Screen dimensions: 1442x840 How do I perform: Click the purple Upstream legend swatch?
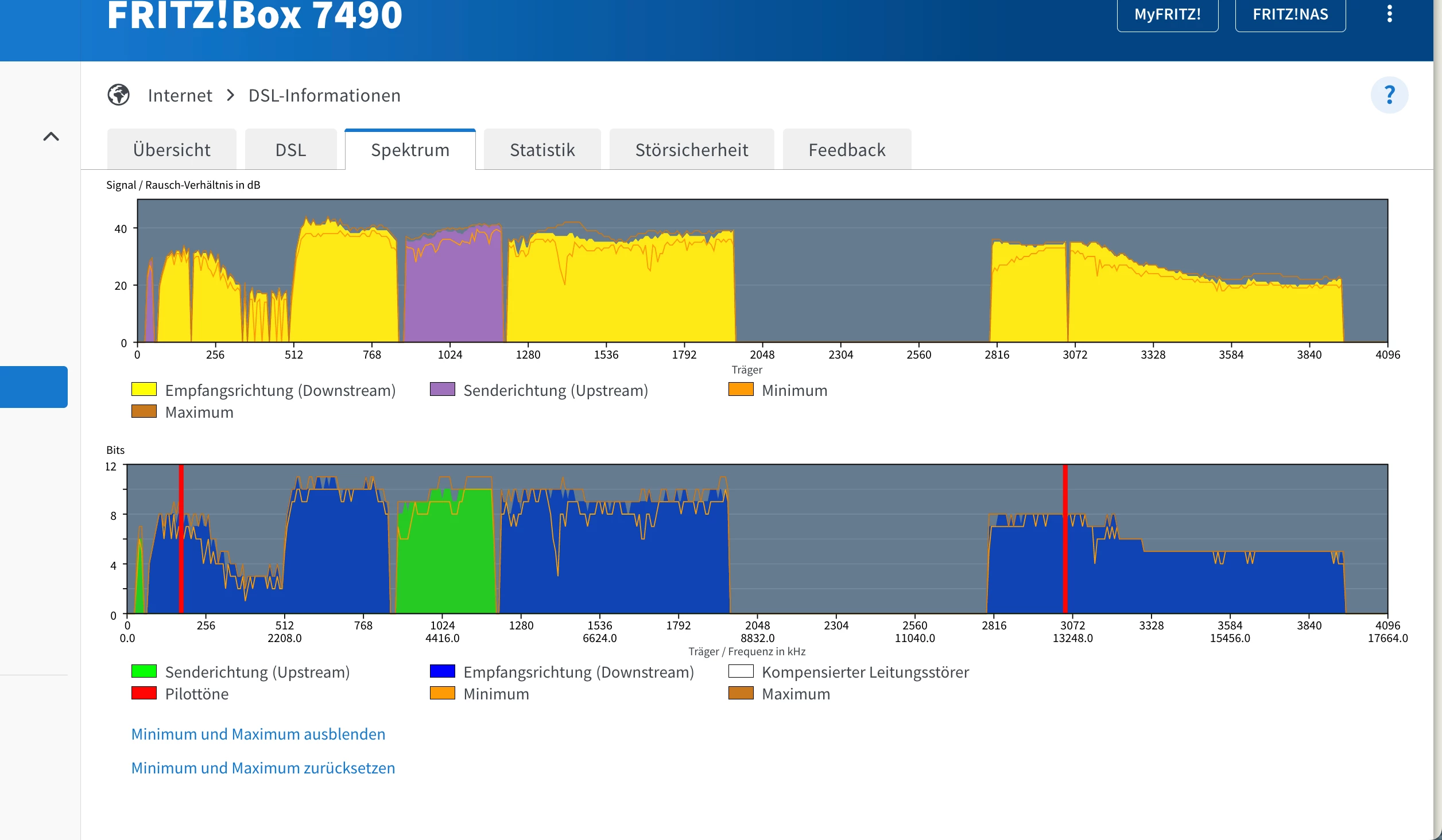(x=442, y=389)
